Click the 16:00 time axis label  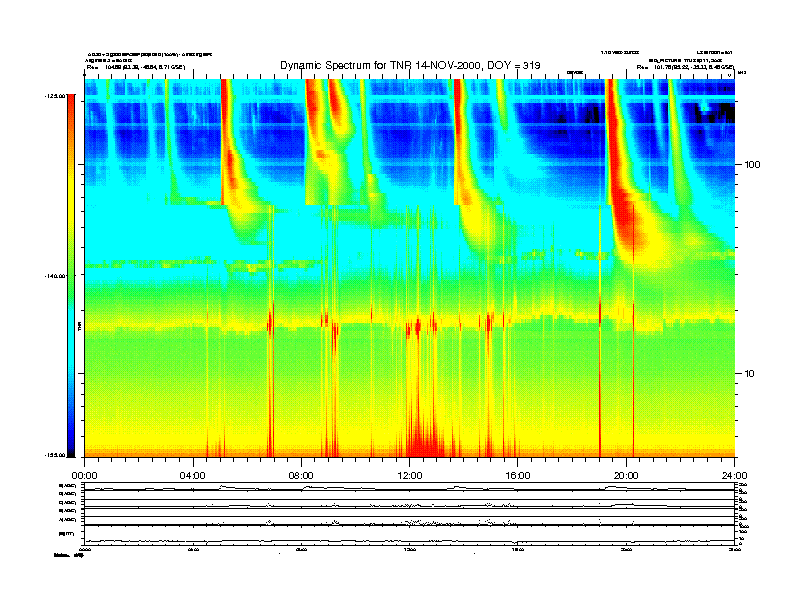(x=518, y=476)
